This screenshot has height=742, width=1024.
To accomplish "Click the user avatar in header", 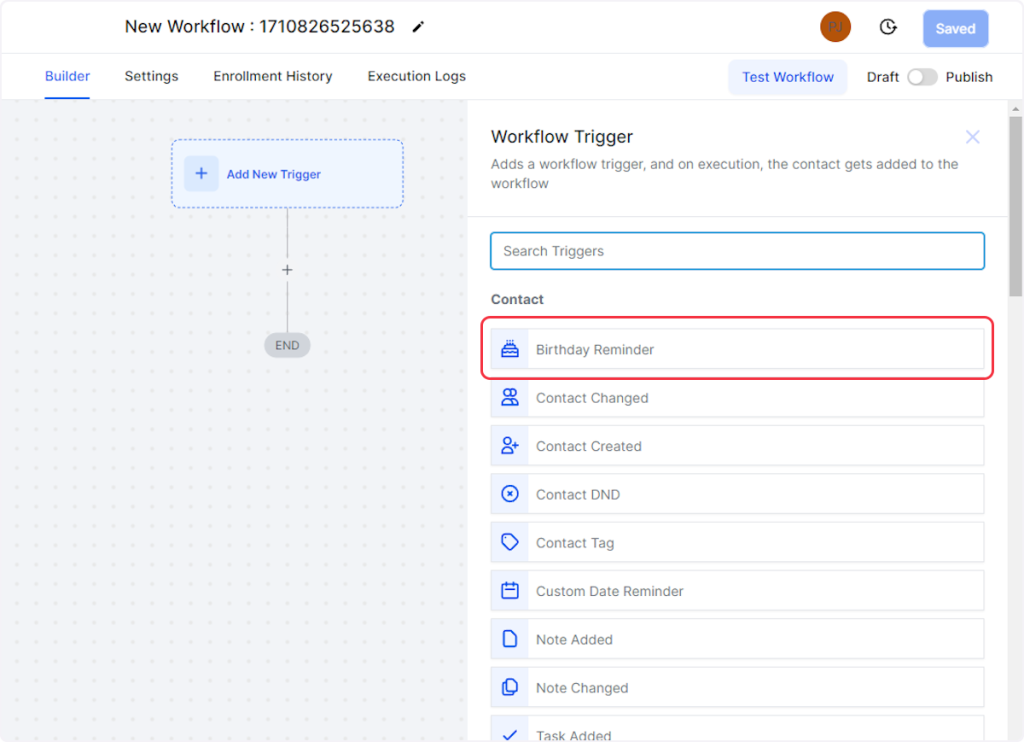I will (x=835, y=27).
